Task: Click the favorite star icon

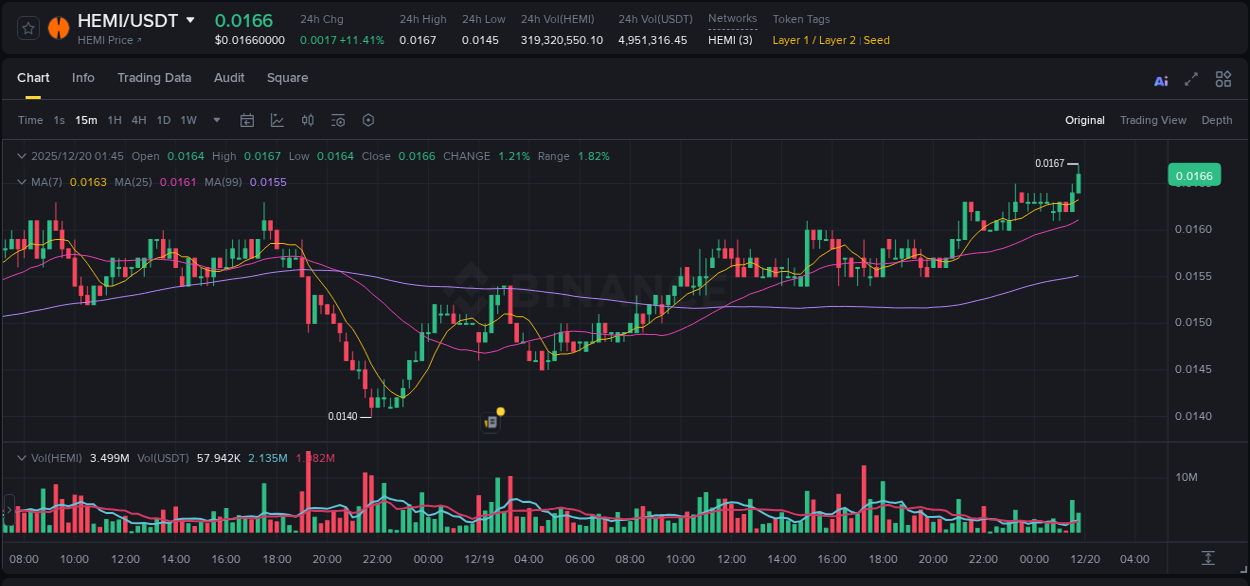Action: 27,28
